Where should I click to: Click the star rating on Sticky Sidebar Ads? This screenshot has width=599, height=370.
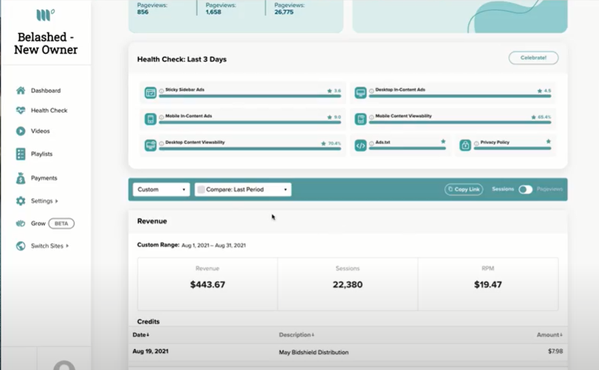[x=334, y=91]
